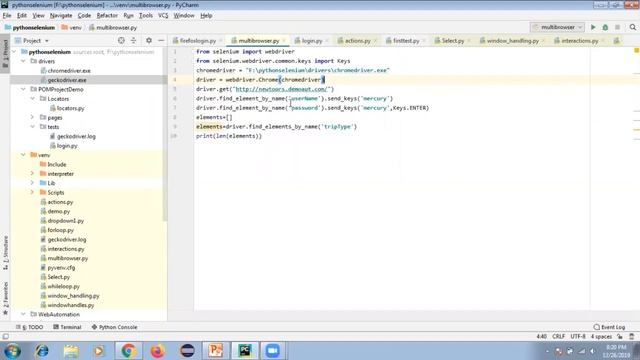Select whileloop.py in project tree

63,286
